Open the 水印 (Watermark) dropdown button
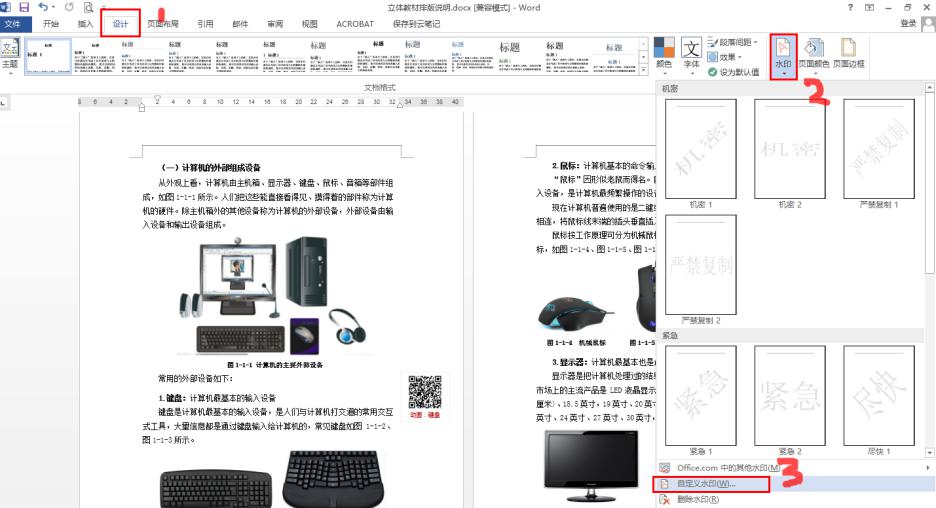Image resolution: width=936 pixels, height=508 pixels. 783,56
